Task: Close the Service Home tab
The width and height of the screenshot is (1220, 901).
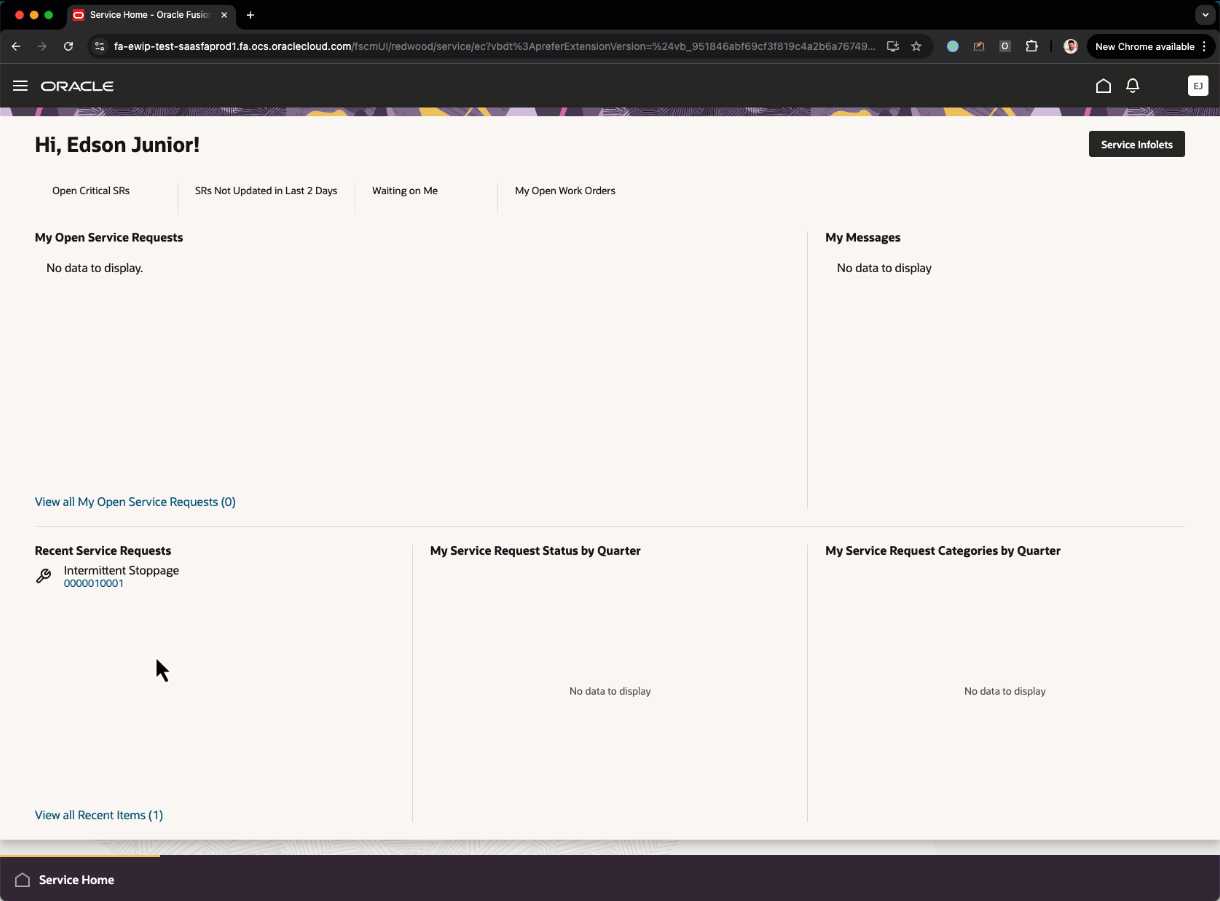Action: (x=224, y=15)
